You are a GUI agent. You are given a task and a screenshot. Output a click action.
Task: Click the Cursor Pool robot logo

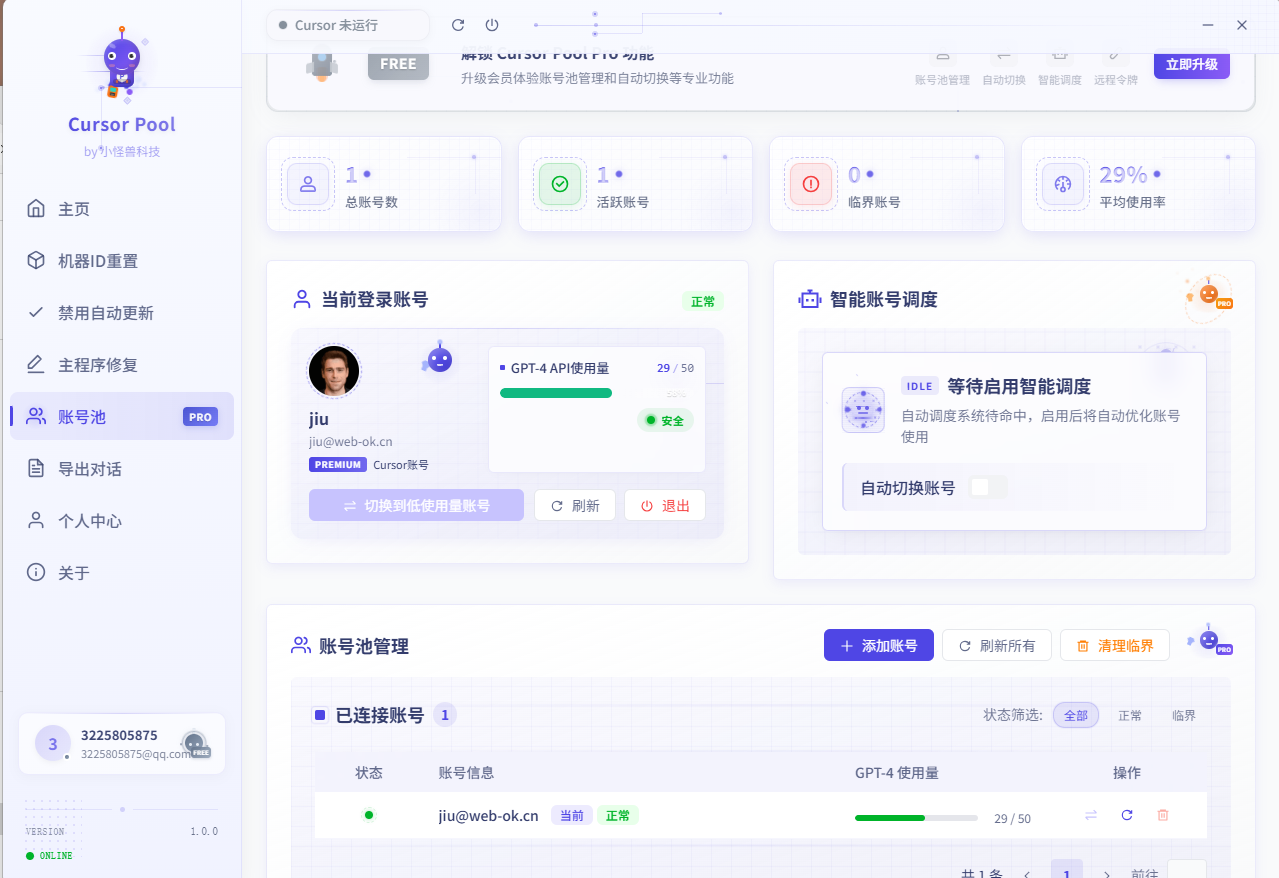tap(122, 64)
